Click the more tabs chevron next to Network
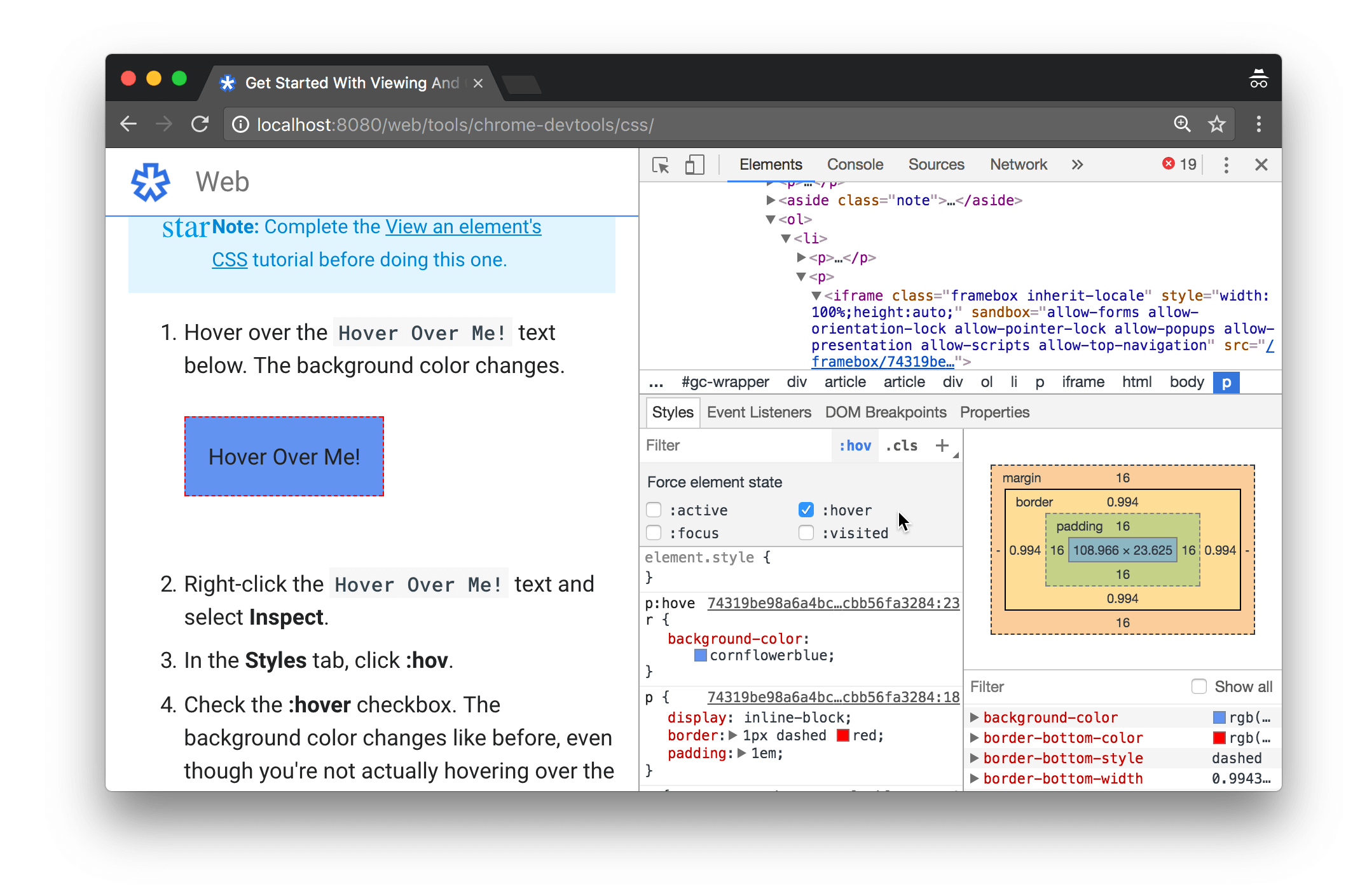The width and height of the screenshot is (1360, 896). click(x=1077, y=164)
